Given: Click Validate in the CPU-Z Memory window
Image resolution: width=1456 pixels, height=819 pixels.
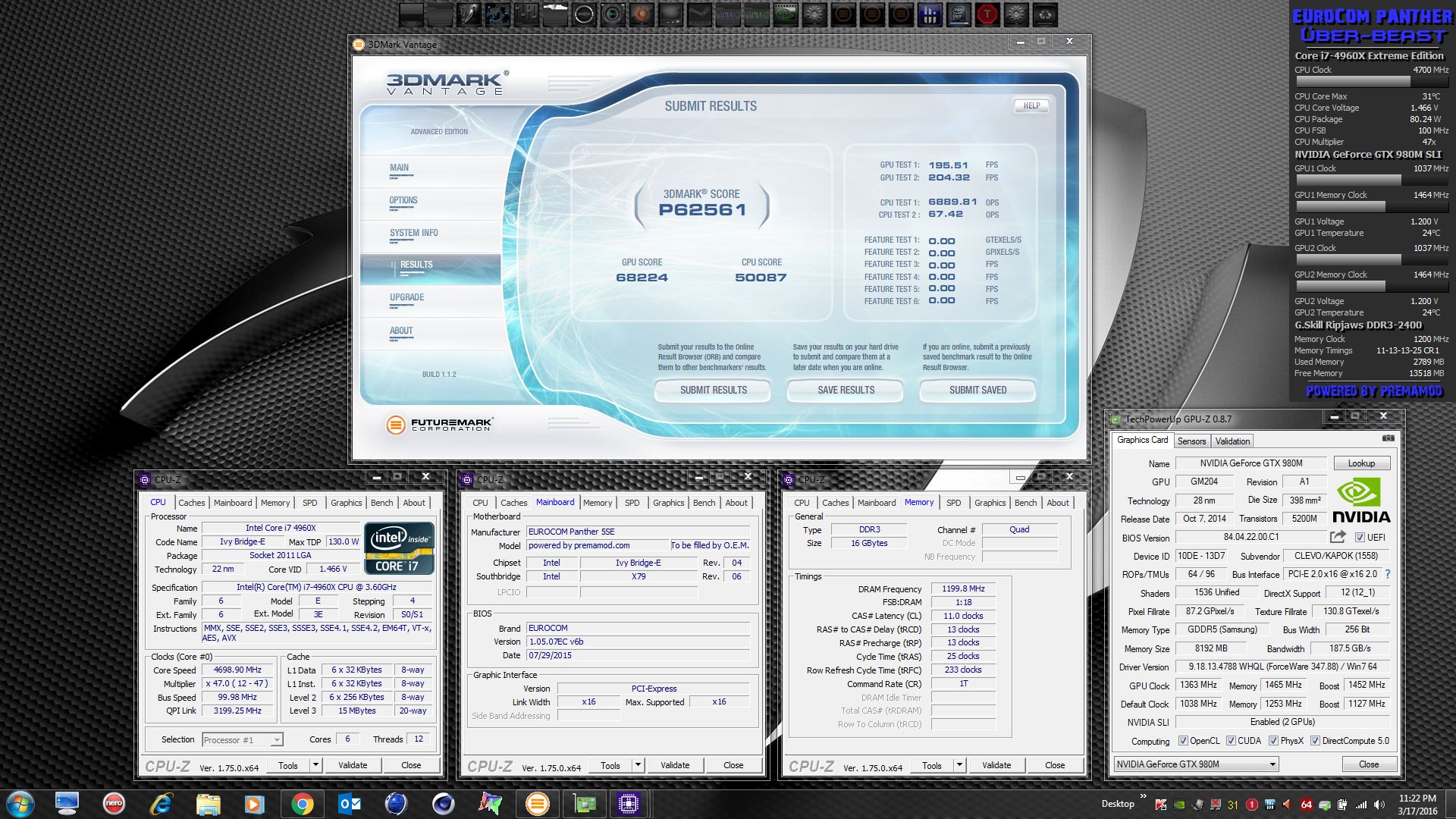Looking at the screenshot, I should [x=996, y=765].
